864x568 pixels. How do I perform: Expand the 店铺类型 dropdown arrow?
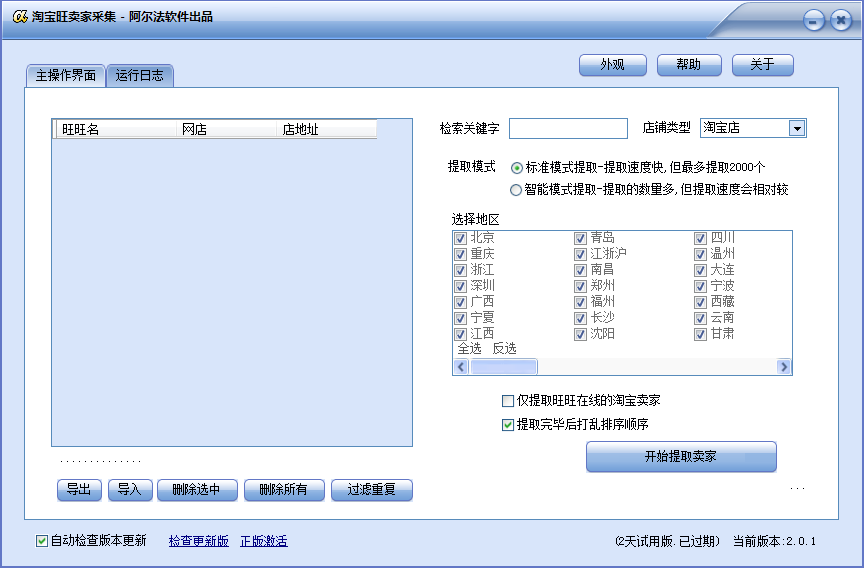pos(796,128)
